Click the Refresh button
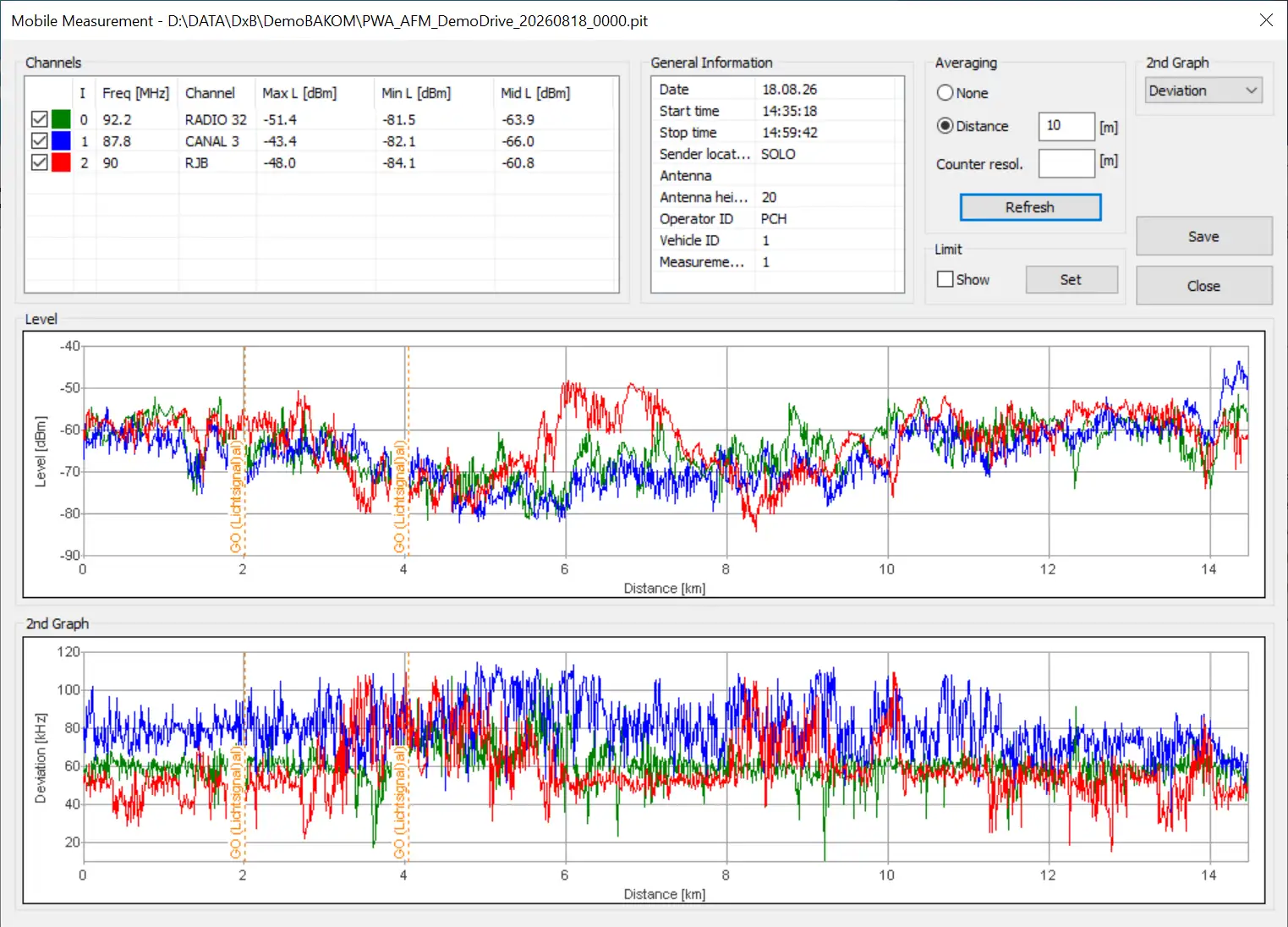Viewport: 1288px width, 927px height. (1030, 207)
